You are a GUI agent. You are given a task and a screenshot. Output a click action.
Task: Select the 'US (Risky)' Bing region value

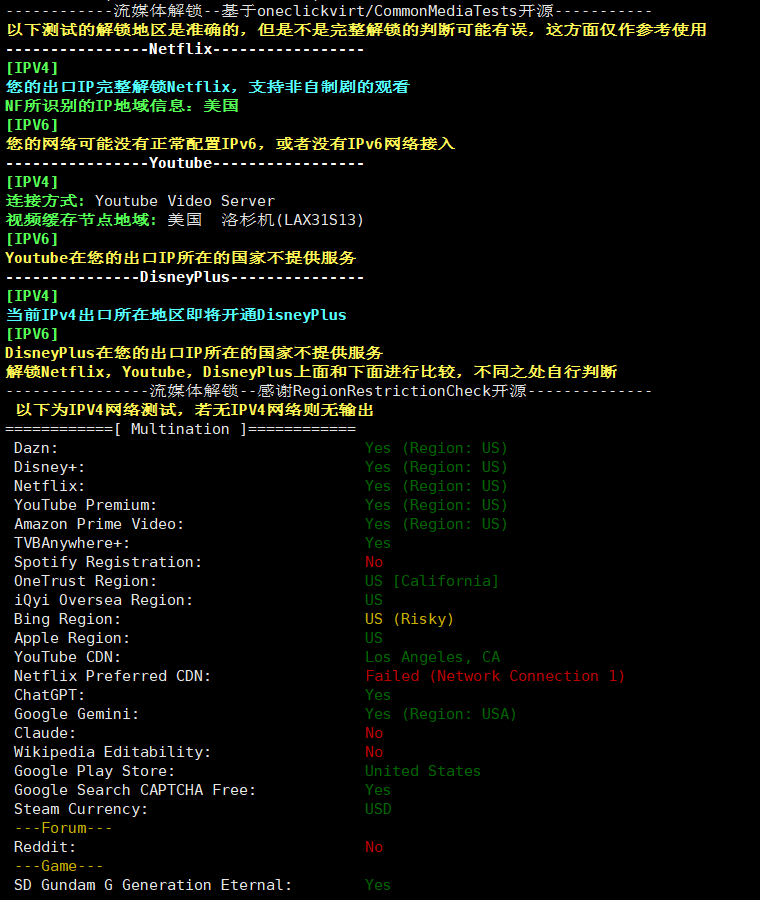tap(409, 619)
